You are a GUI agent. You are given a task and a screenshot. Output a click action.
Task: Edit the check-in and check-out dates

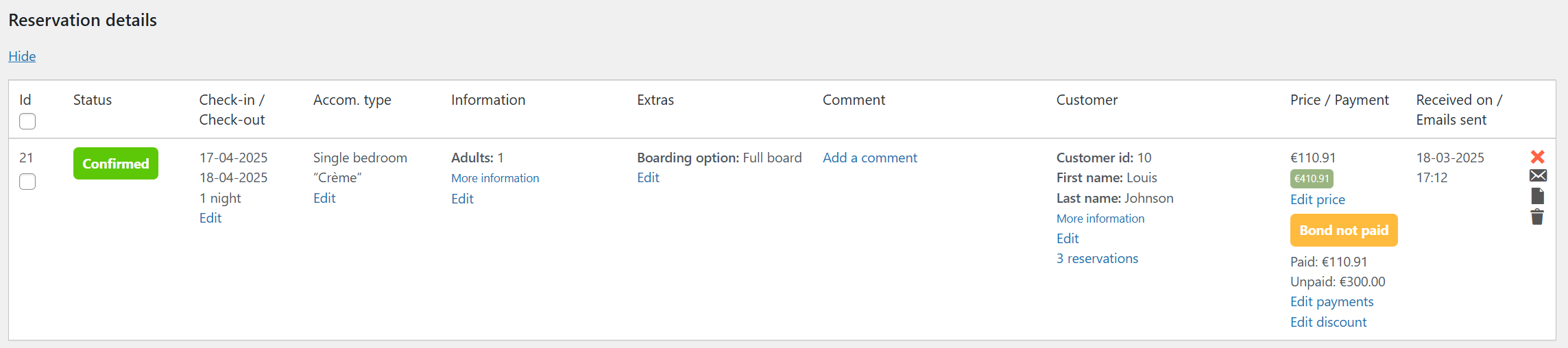210,218
